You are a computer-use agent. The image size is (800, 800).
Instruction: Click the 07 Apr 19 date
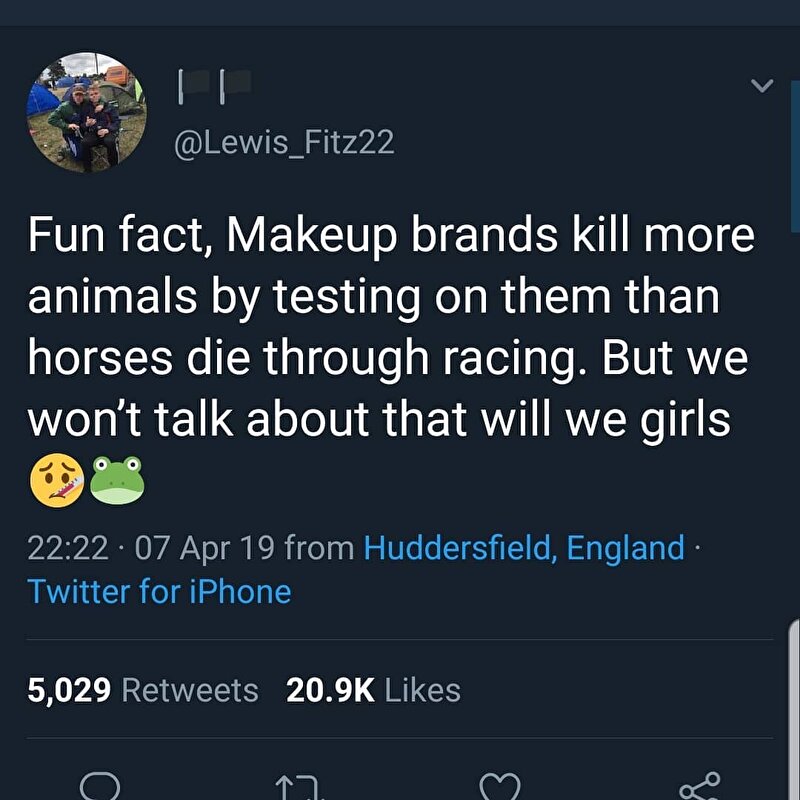[204, 548]
